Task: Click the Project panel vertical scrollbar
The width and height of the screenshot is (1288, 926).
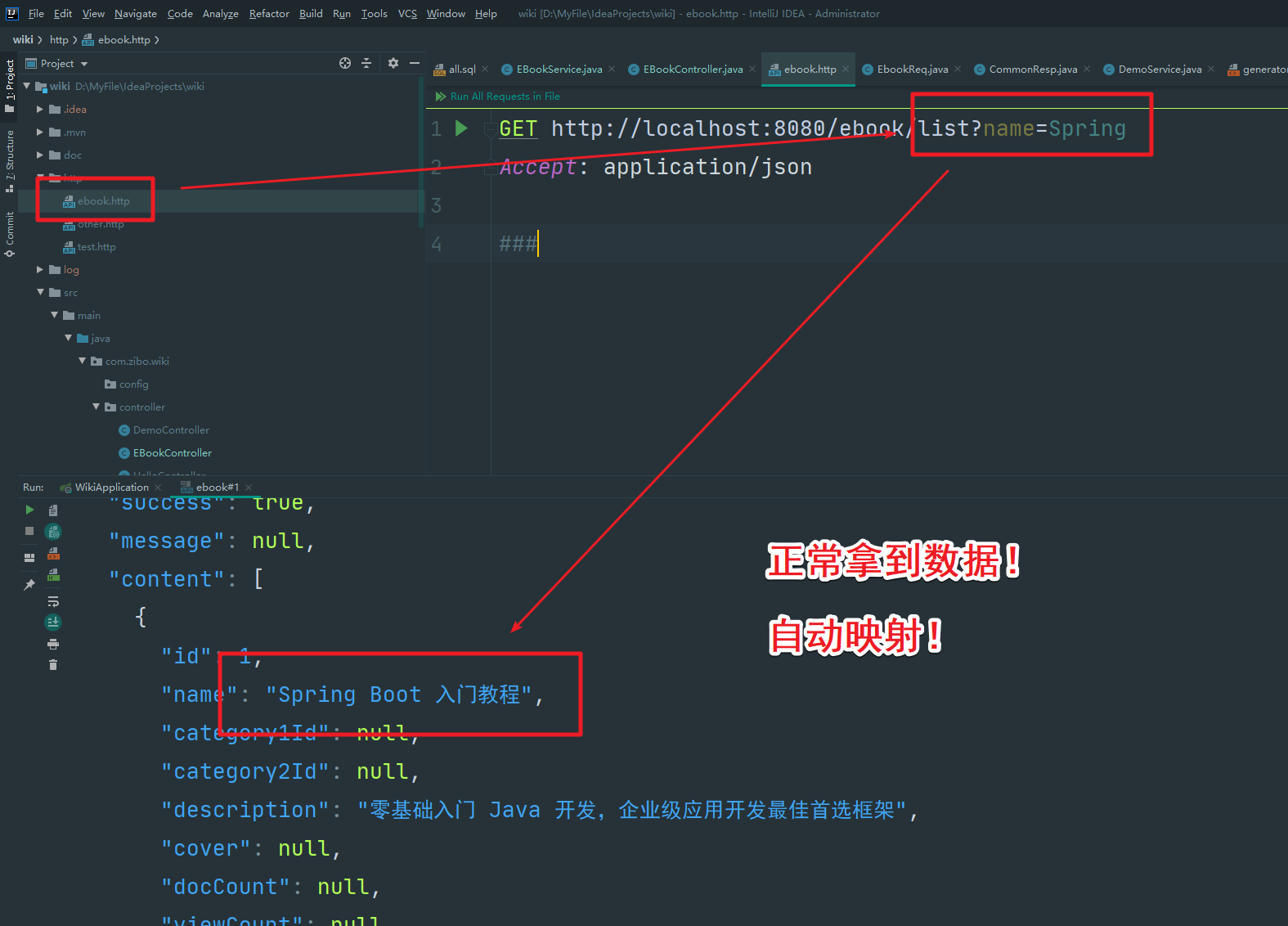Action: (x=421, y=151)
